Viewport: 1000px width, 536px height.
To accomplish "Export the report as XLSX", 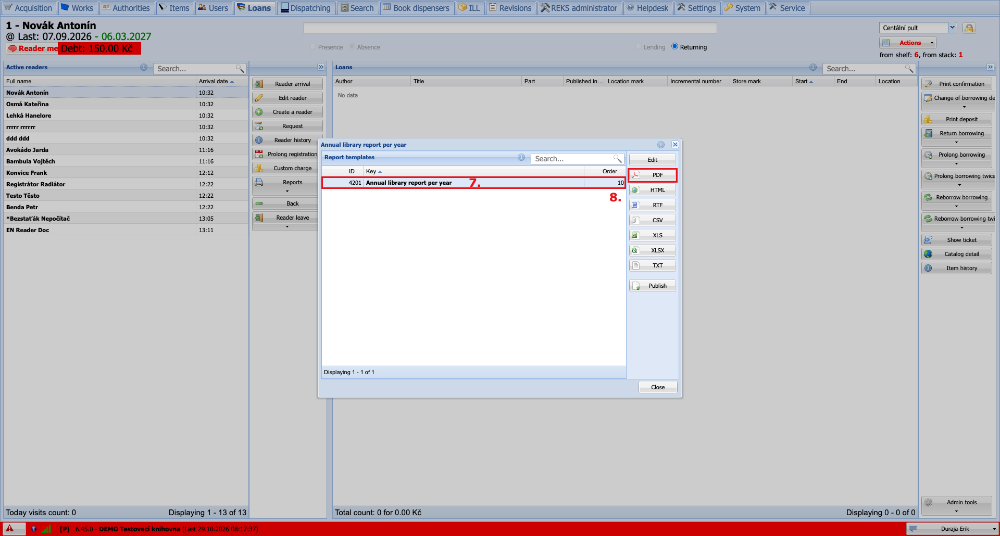I will [652, 250].
